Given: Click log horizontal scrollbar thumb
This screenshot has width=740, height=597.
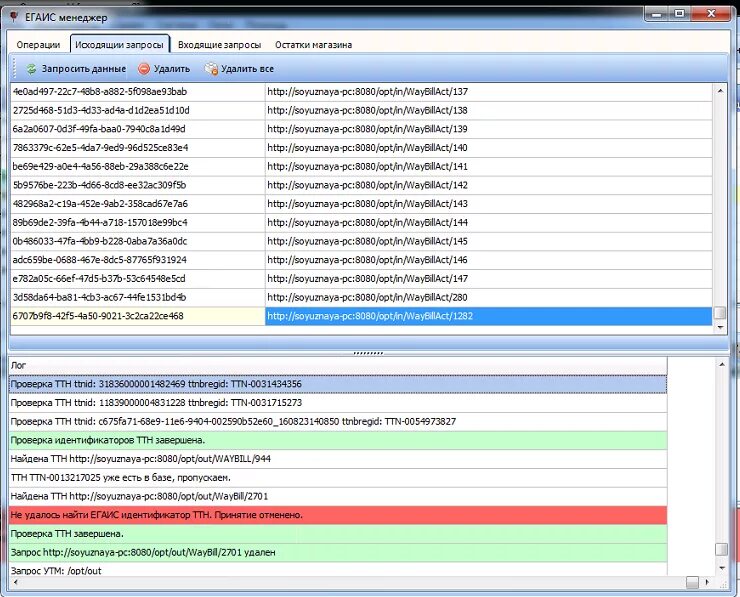Looking at the screenshot, I should pos(692,582).
